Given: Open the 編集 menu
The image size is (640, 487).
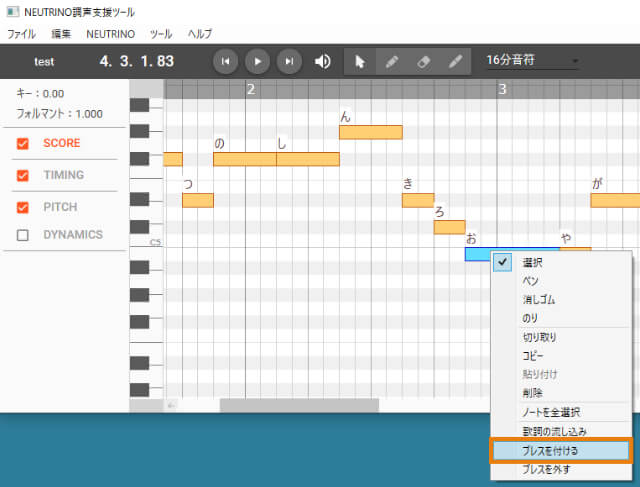Looking at the screenshot, I should click(61, 34).
